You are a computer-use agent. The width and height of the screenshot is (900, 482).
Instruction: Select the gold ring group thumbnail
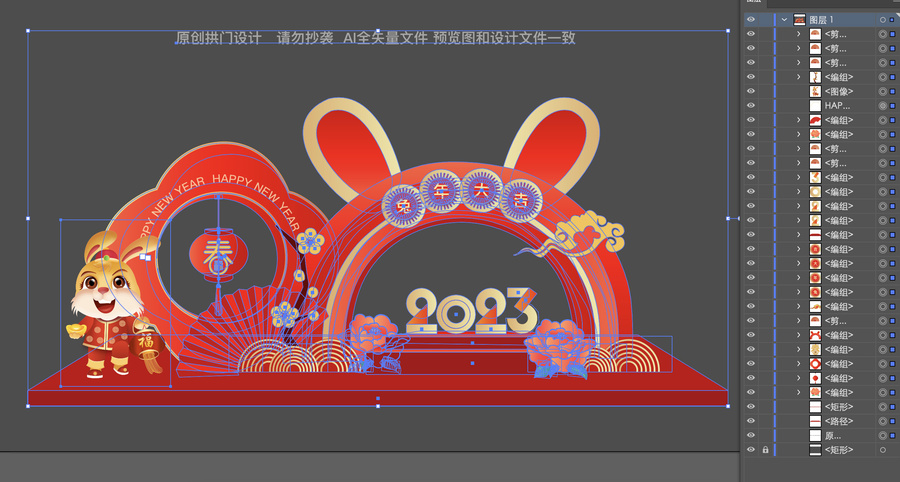point(815,192)
